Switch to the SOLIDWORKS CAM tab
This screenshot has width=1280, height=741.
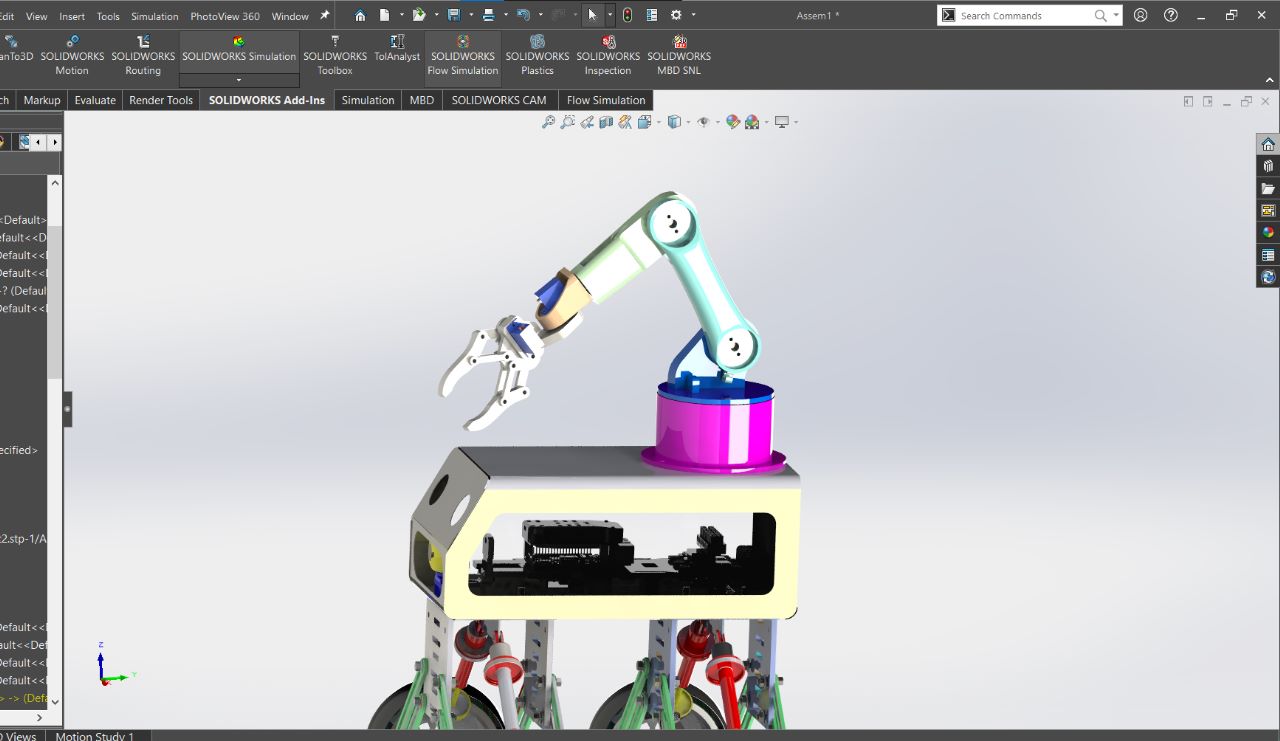coord(499,100)
